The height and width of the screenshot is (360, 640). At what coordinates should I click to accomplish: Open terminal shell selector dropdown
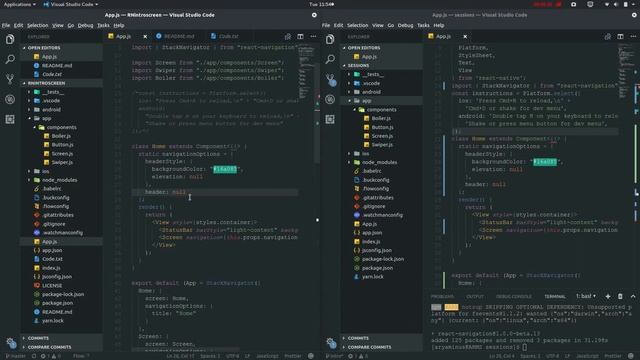tap(586, 296)
